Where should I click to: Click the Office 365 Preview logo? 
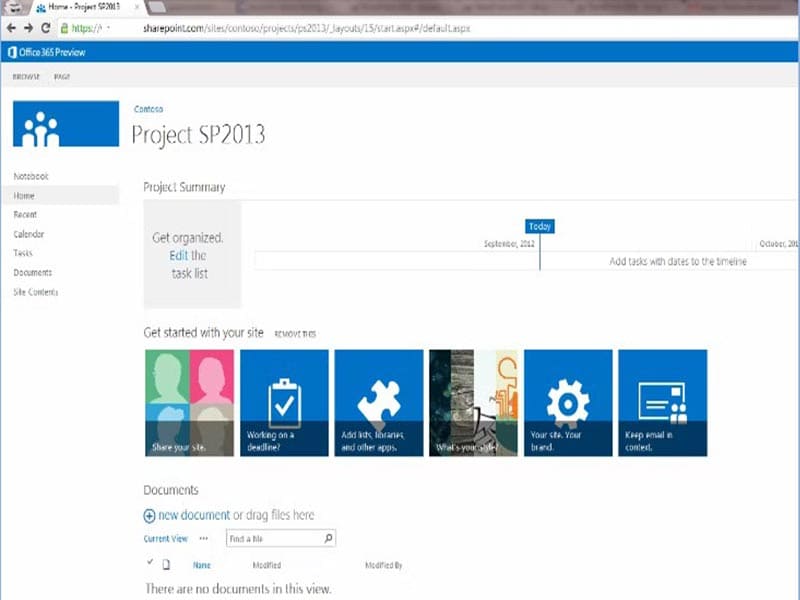pos(47,52)
